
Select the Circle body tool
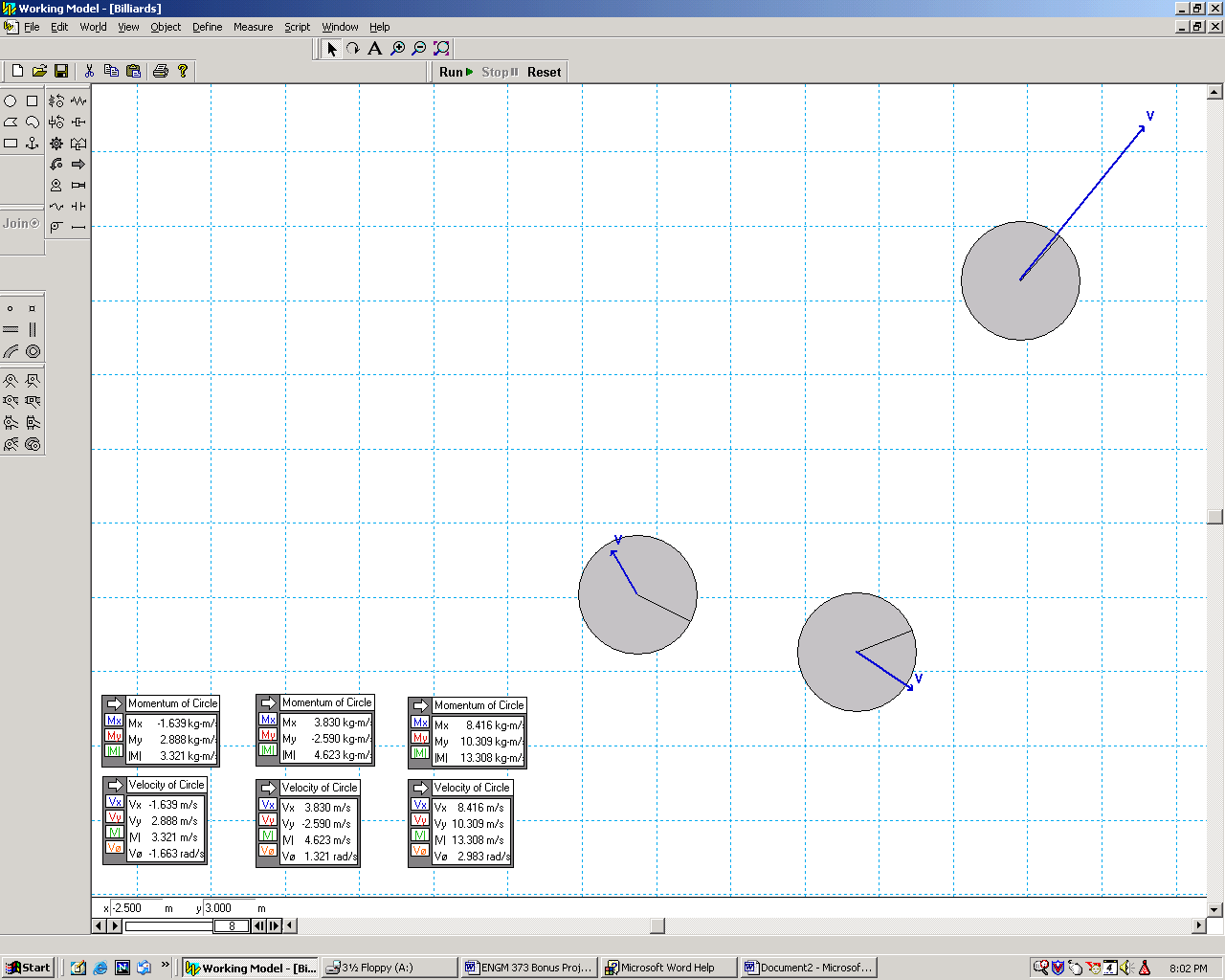(x=11, y=100)
